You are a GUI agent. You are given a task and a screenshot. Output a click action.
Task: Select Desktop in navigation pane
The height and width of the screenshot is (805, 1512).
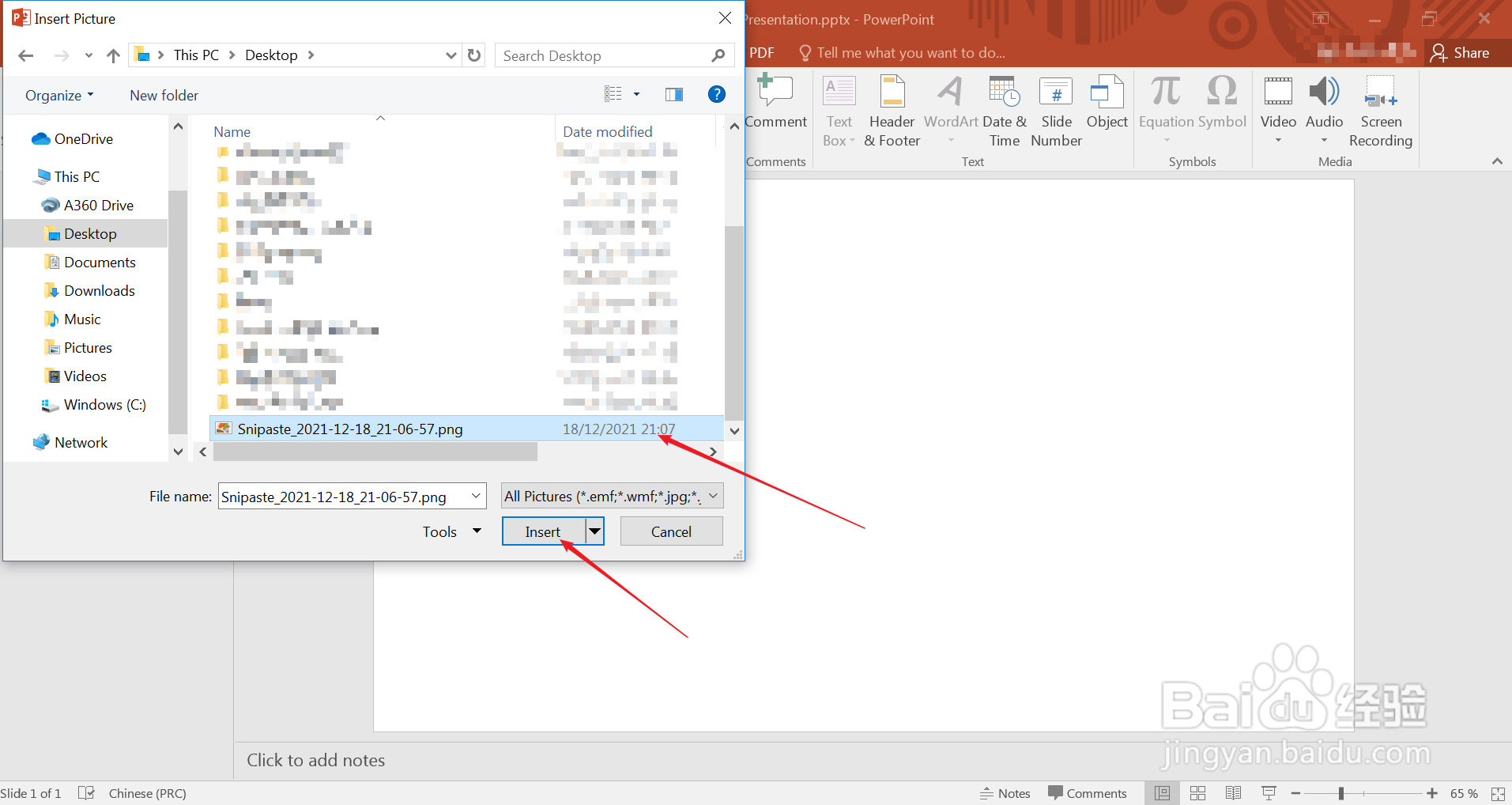[x=90, y=234]
